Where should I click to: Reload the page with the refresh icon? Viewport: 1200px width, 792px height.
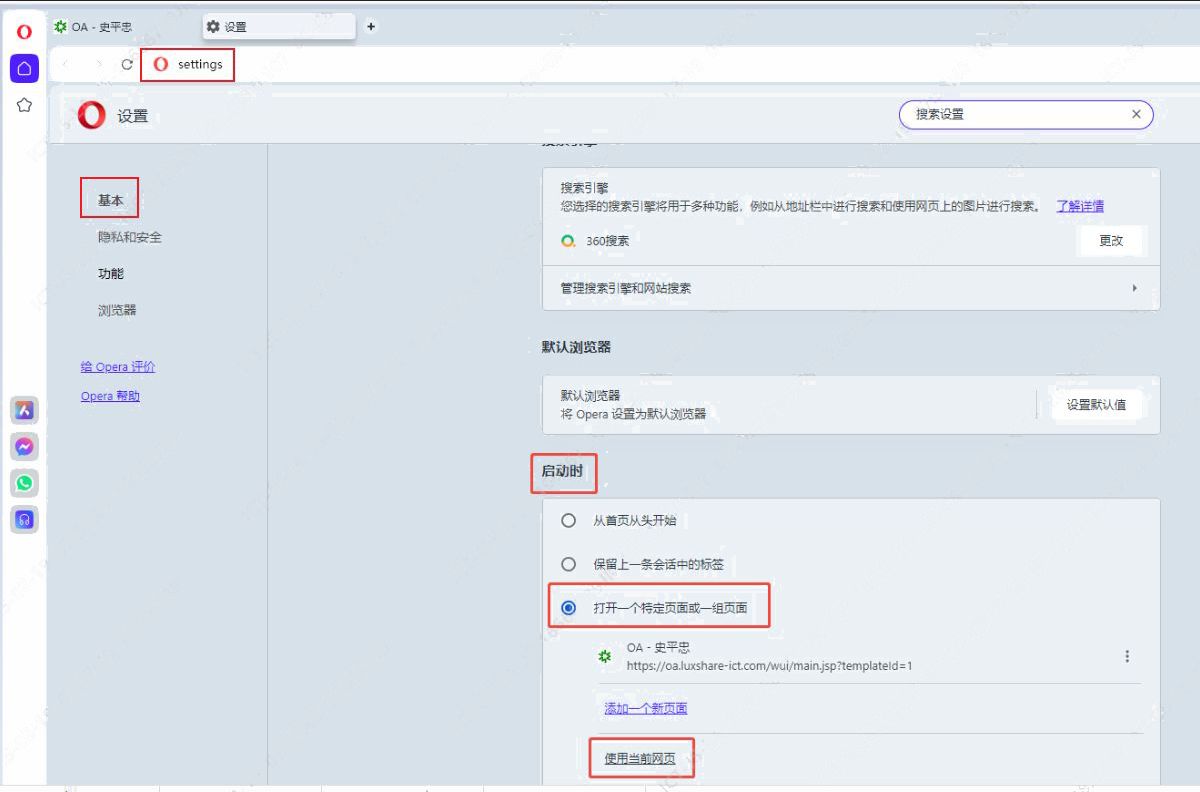[127, 65]
